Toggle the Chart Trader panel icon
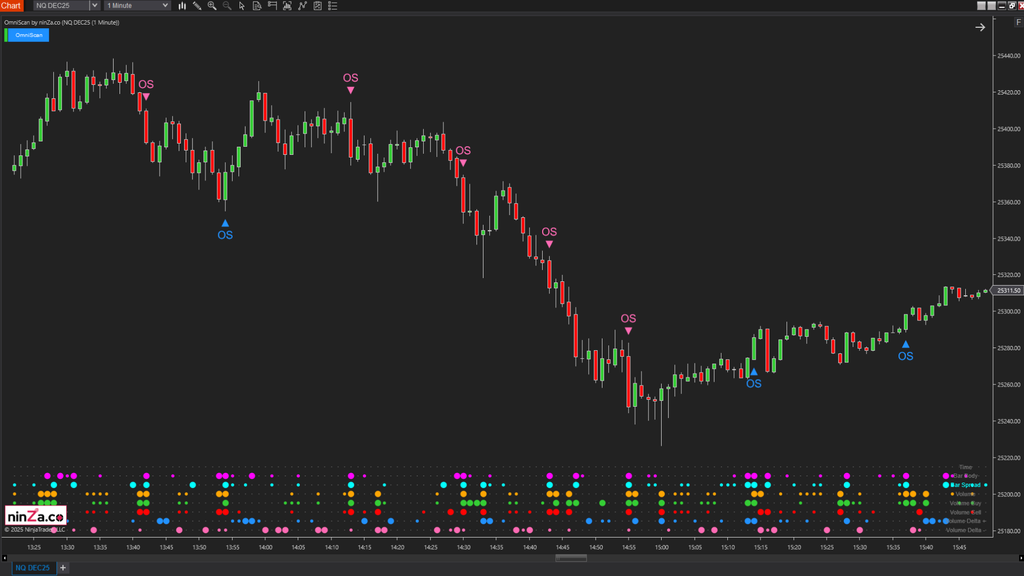This screenshot has width=1024, height=576. pos(270,5)
